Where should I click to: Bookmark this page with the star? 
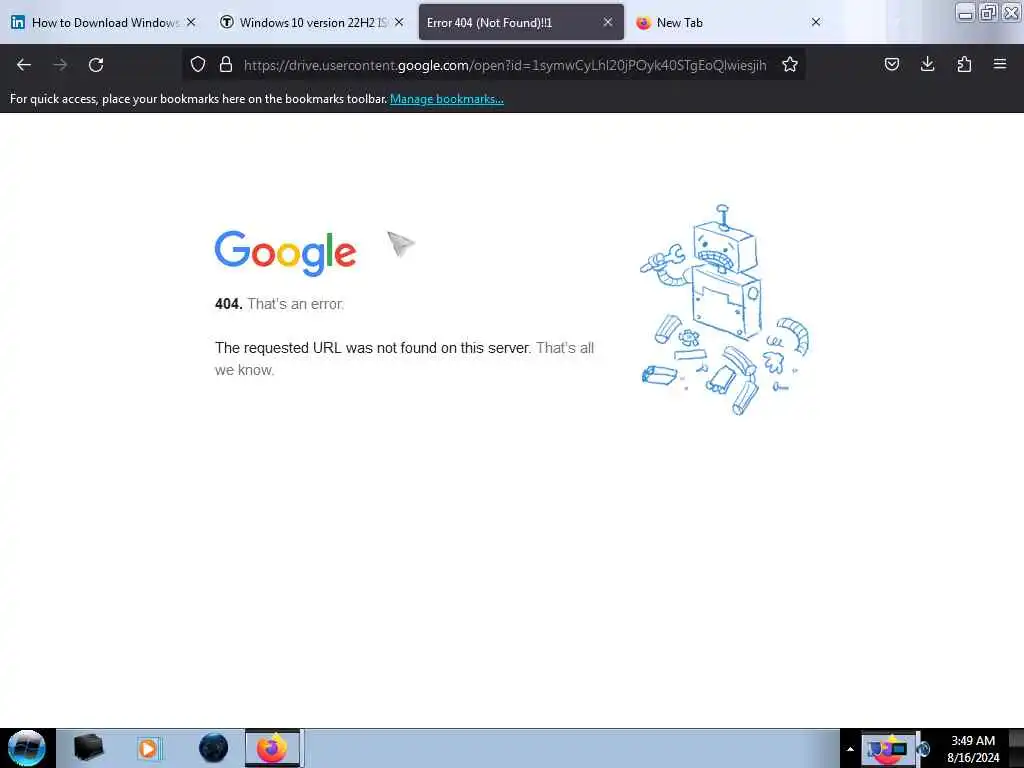tap(790, 64)
